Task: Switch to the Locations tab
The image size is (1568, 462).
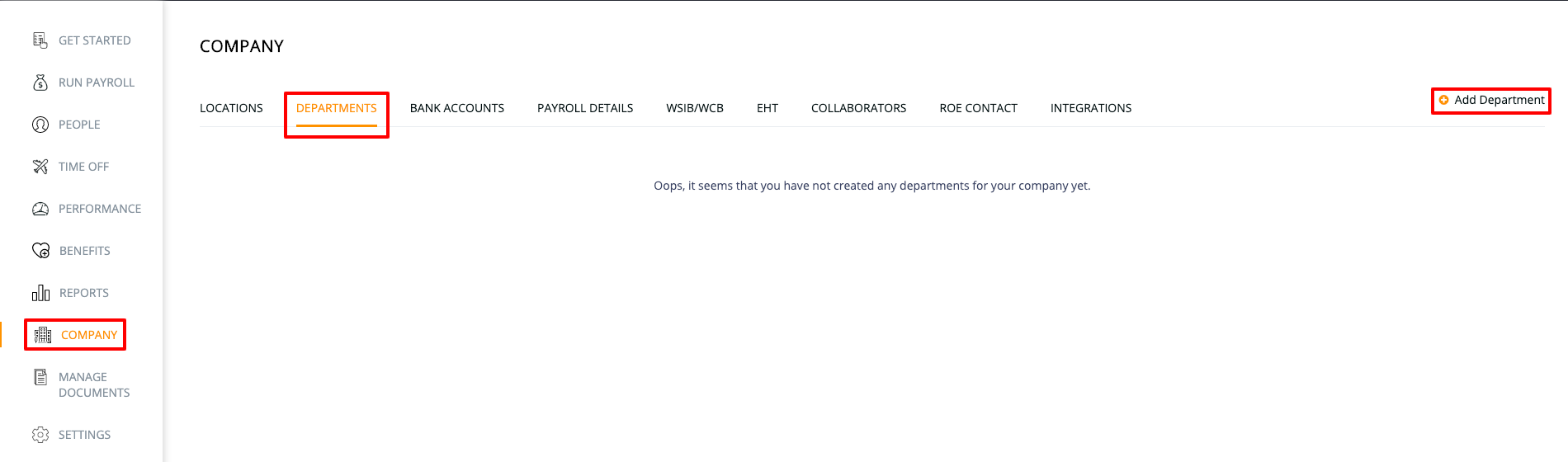Action: click(x=231, y=108)
